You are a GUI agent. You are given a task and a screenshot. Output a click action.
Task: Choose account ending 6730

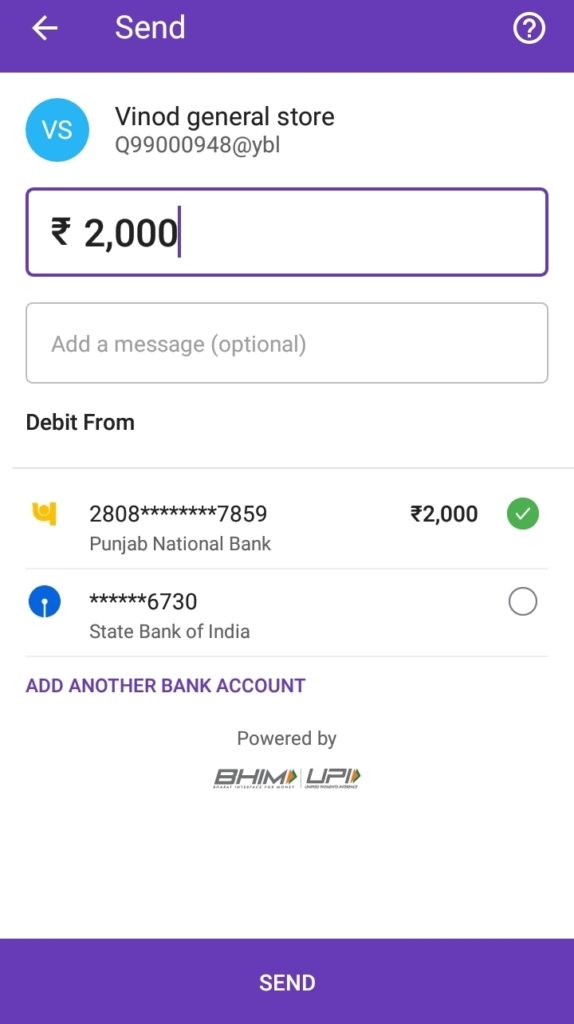coord(287,613)
